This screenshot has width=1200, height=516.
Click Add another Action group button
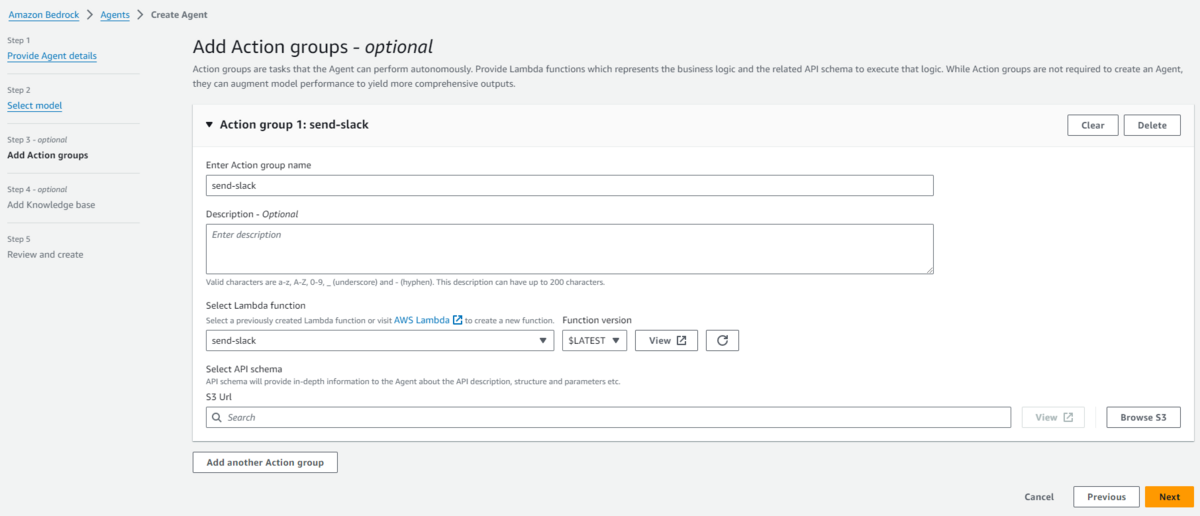tap(265, 462)
